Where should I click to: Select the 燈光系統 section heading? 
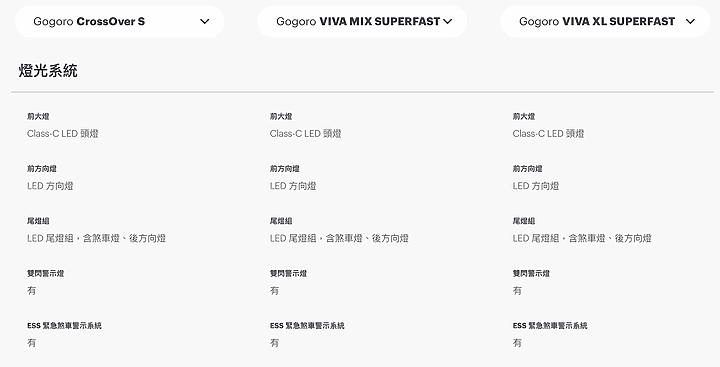pos(48,71)
